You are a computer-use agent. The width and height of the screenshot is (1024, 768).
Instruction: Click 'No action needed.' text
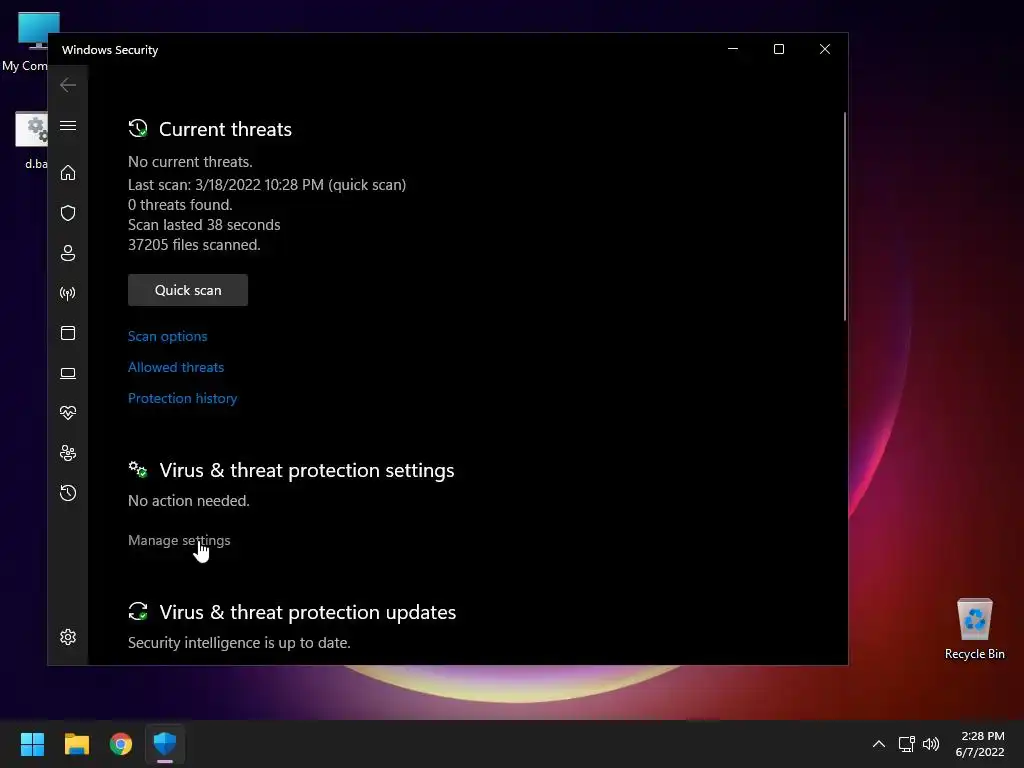(x=189, y=501)
